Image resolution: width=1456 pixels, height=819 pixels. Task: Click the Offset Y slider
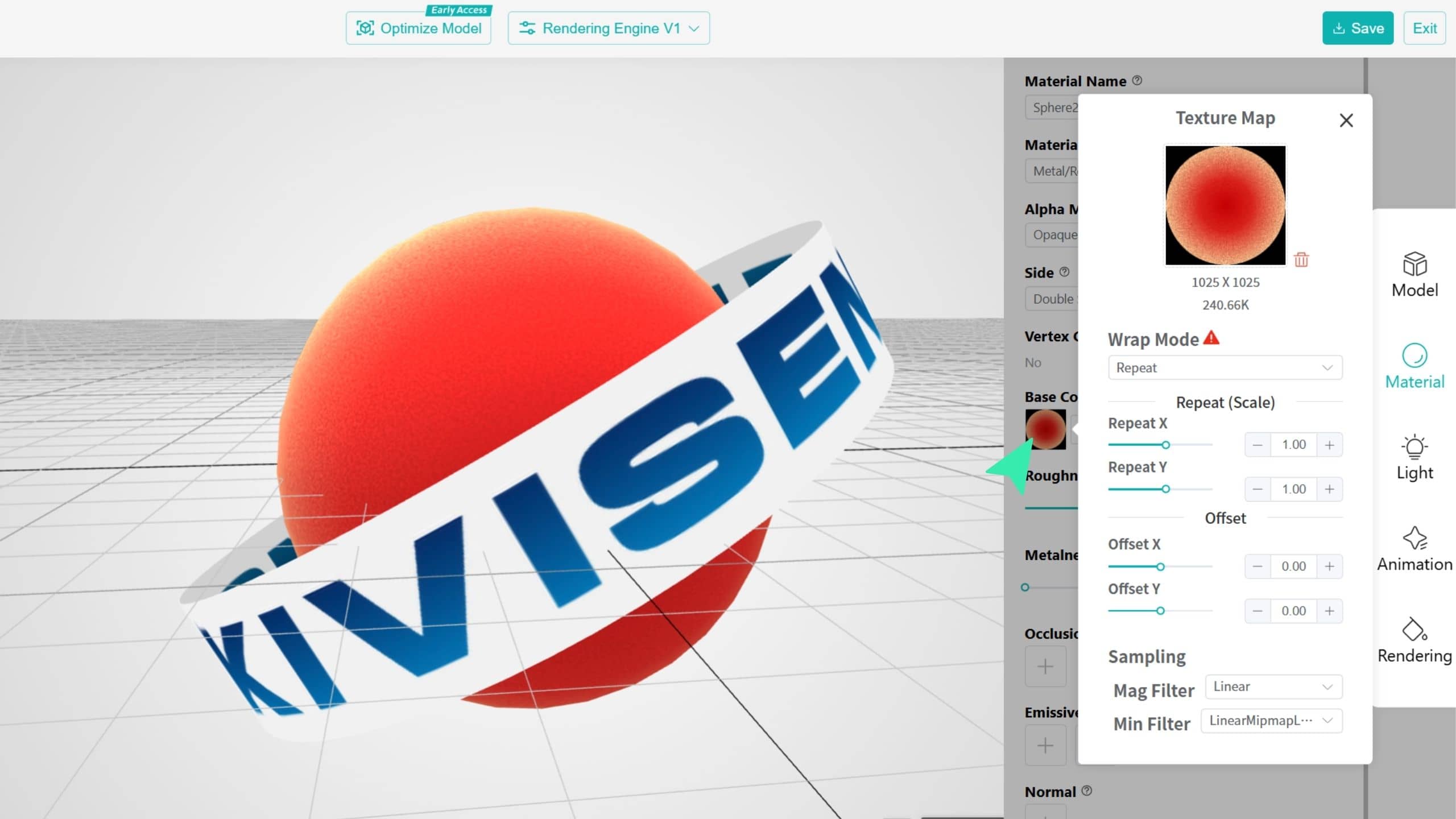click(1160, 611)
